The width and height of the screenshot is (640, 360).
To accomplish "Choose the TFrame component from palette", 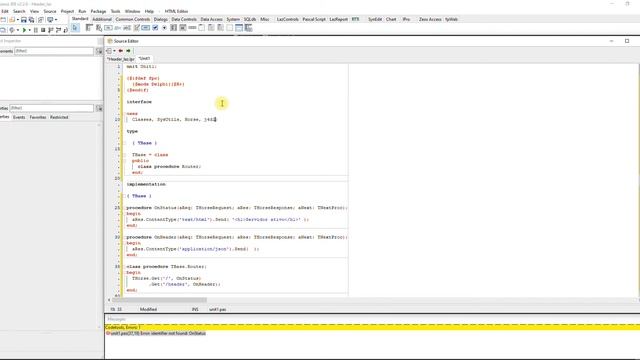I will point(239,28).
